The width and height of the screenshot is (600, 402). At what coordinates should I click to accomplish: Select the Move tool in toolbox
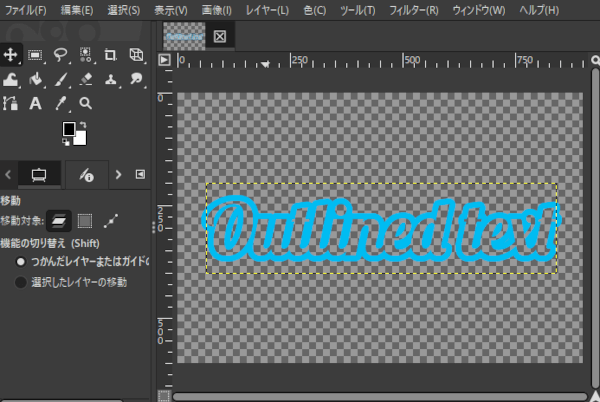coord(10,54)
